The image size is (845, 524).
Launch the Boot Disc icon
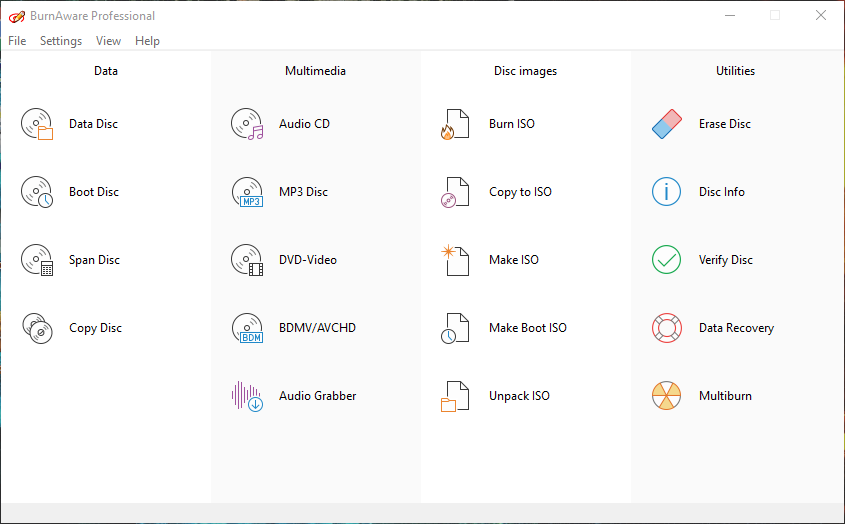pyautogui.click(x=37, y=192)
